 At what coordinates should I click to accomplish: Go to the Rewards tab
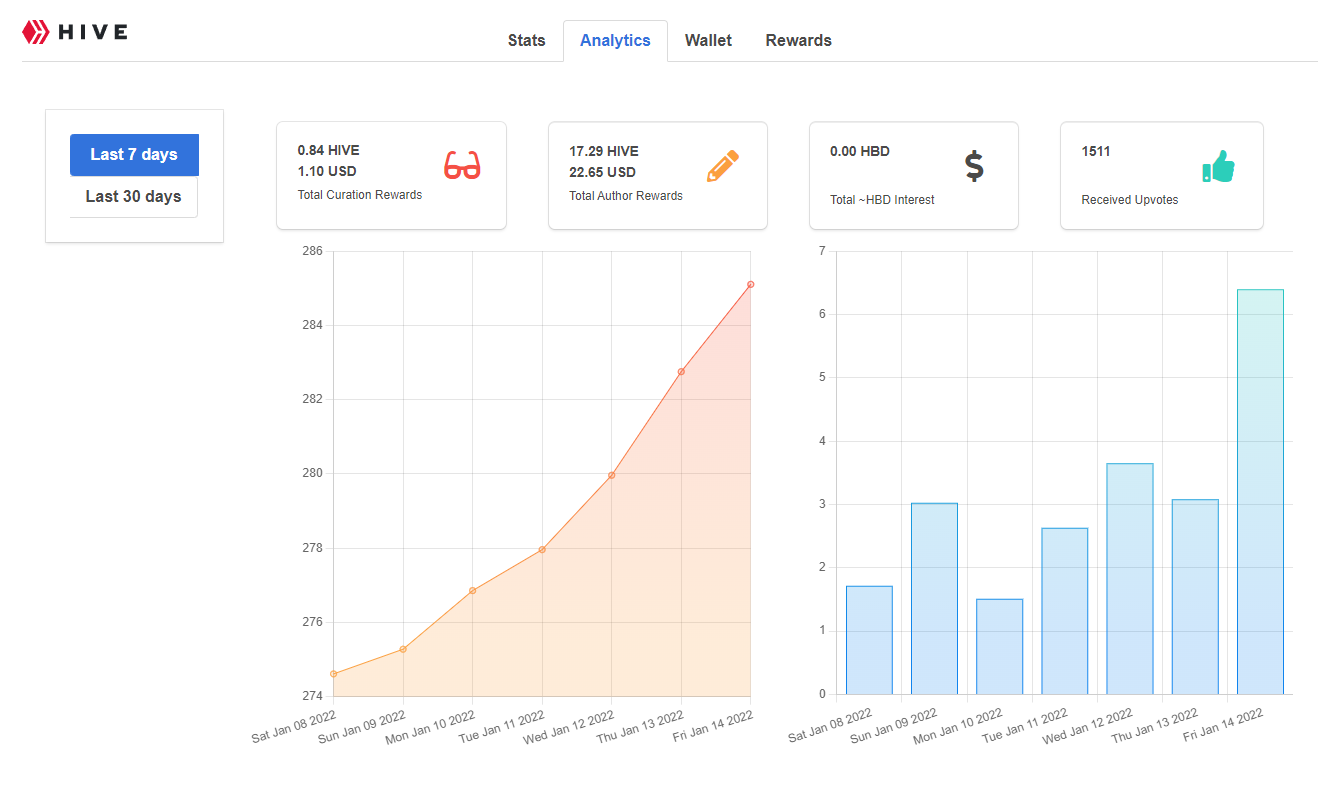point(799,41)
